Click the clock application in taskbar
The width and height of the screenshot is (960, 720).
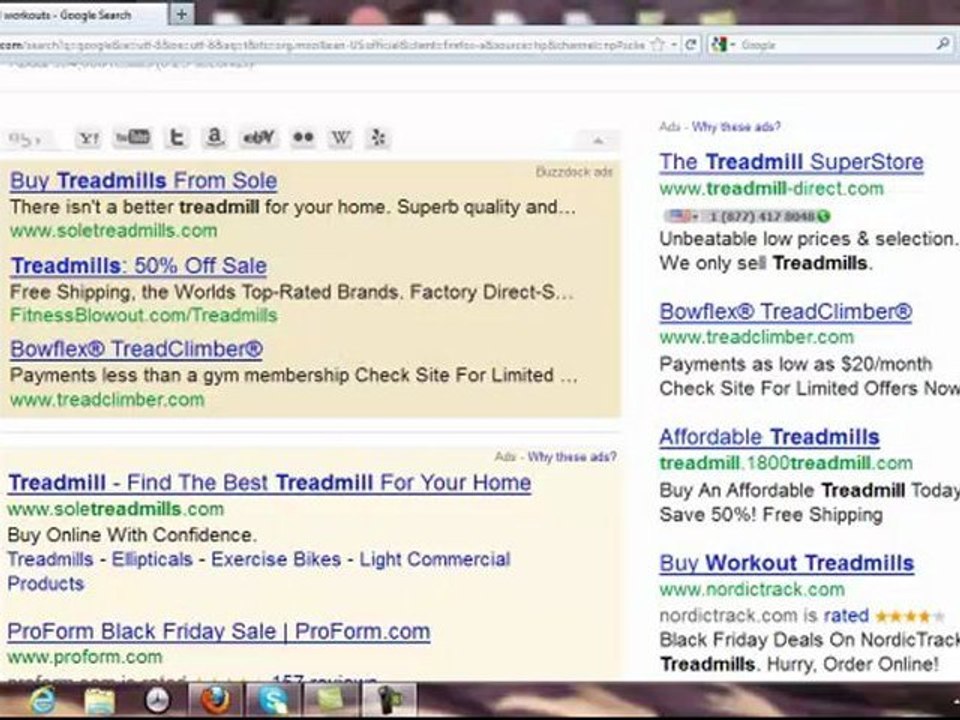click(x=157, y=700)
